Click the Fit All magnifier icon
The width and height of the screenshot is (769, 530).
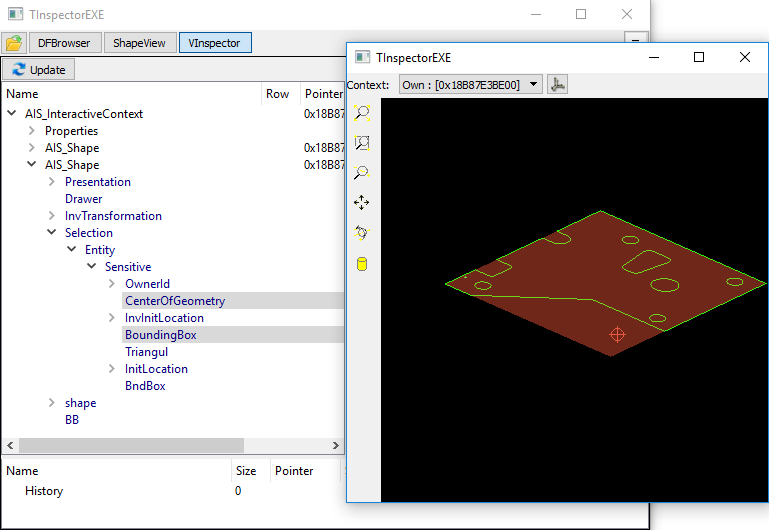[362, 113]
